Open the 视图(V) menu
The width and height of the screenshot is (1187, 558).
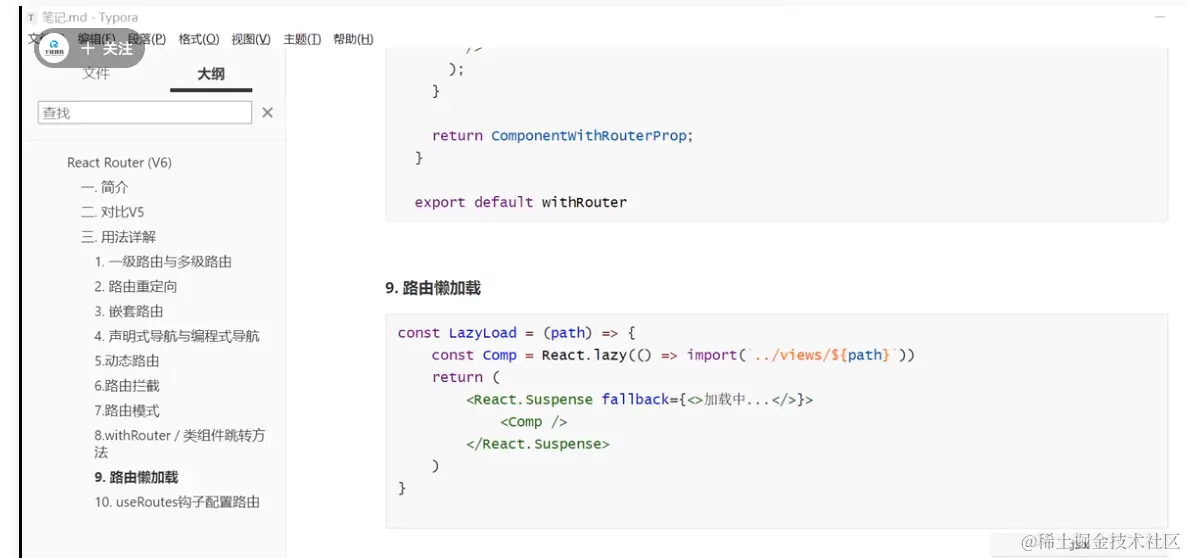point(250,39)
